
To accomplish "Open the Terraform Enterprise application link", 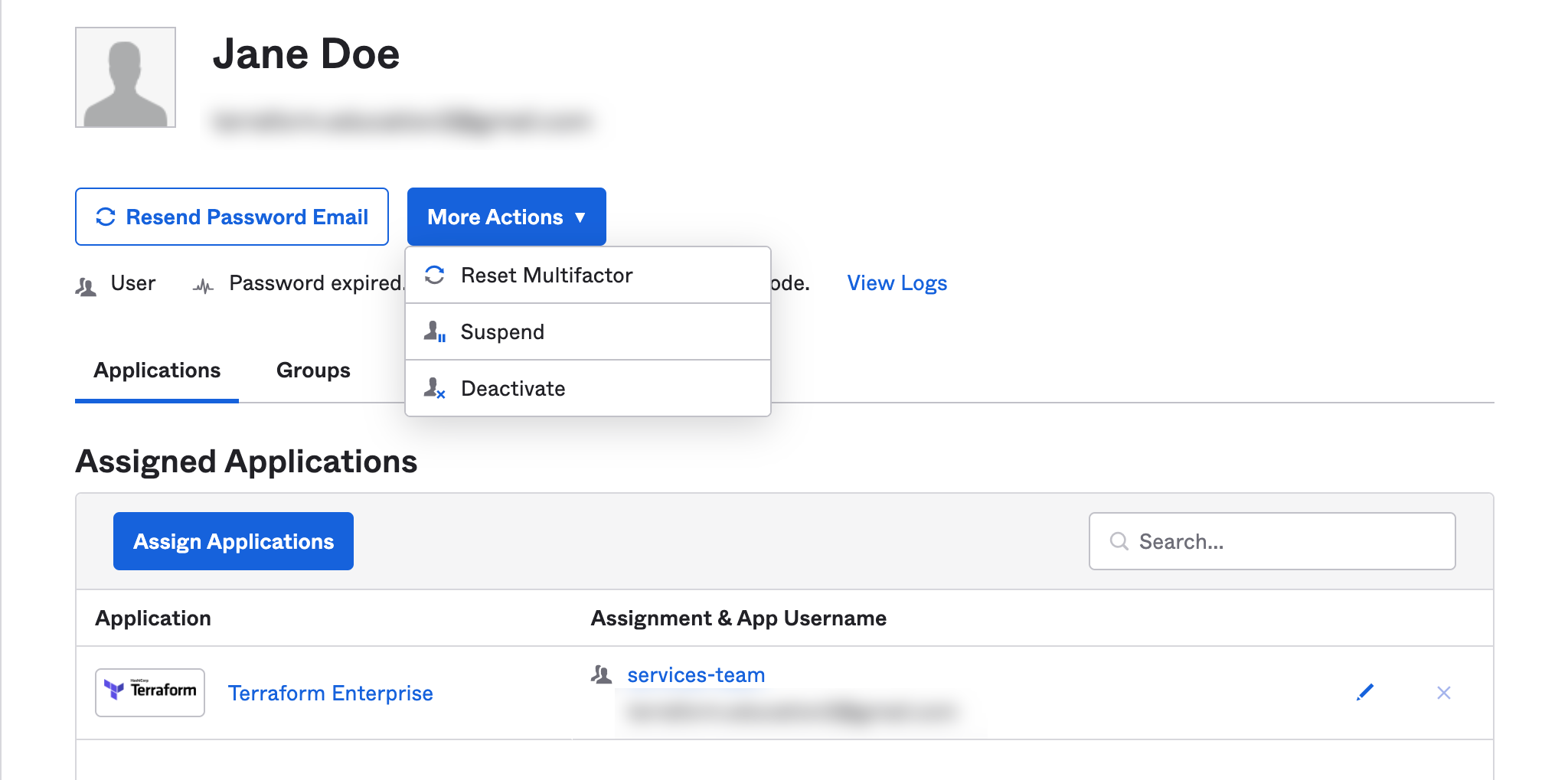I will tap(331, 693).
